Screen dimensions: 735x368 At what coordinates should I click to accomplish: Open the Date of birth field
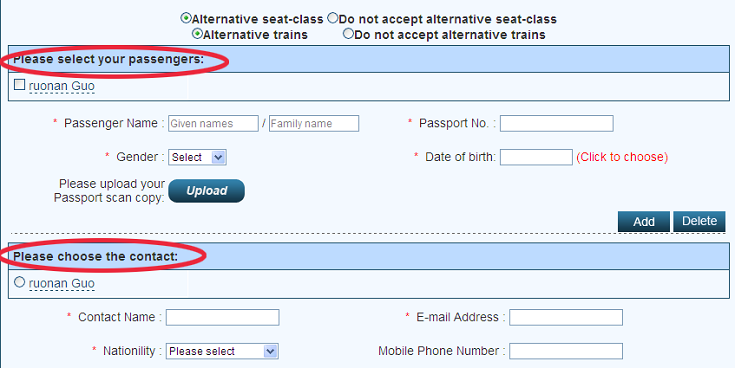coord(536,157)
